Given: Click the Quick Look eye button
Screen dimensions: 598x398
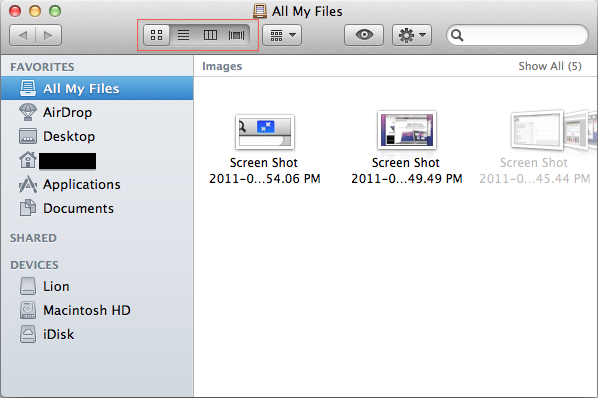Looking at the screenshot, I should (364, 35).
